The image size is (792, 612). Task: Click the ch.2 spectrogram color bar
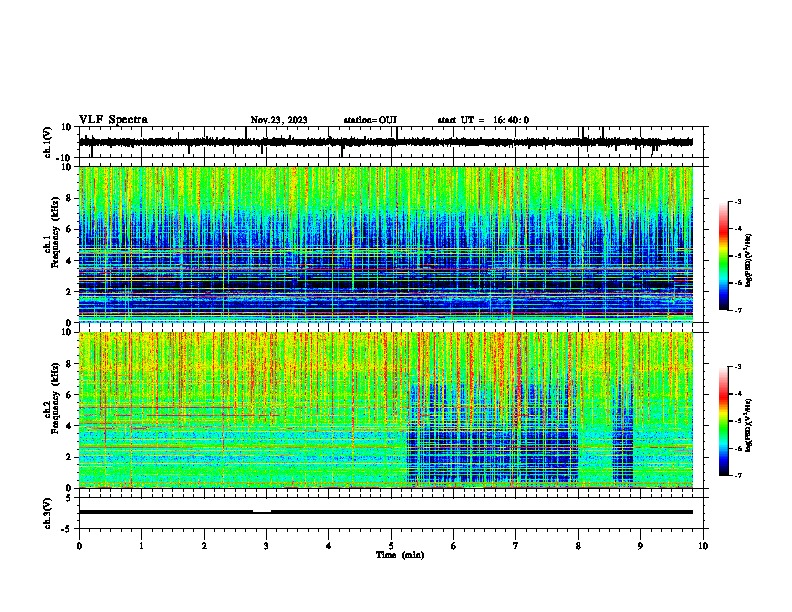(724, 421)
